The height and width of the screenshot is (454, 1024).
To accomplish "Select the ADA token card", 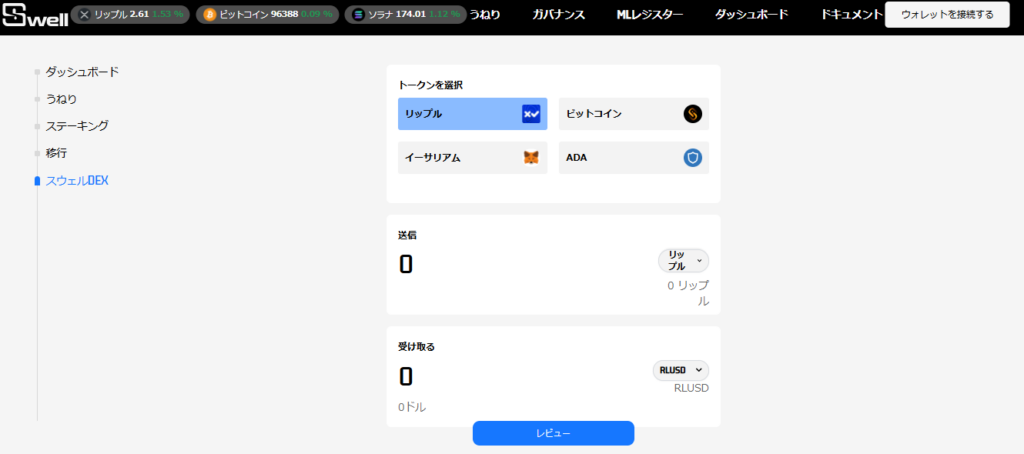I will pos(633,158).
